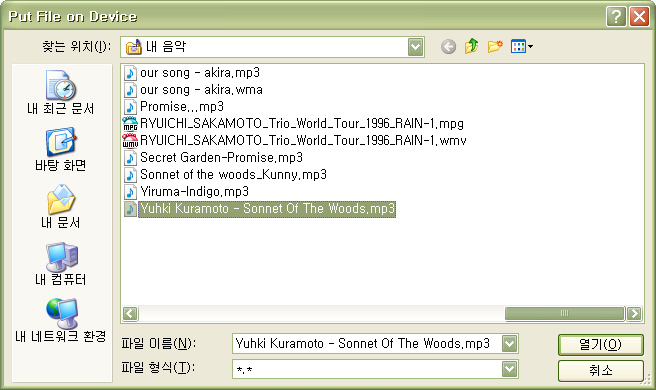Open 내 컴퓨터 in the places bar
The height and width of the screenshot is (390, 656).
[61, 264]
